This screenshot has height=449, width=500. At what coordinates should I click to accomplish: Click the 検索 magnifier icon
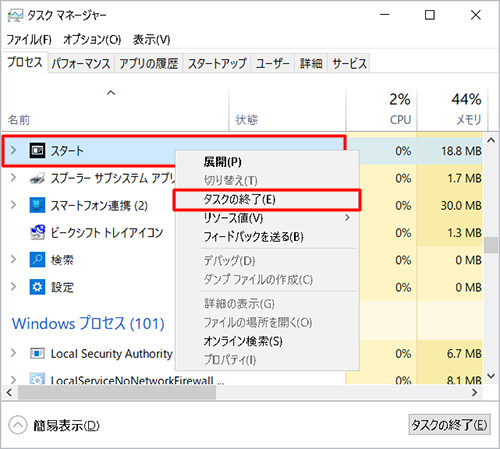[x=37, y=260]
